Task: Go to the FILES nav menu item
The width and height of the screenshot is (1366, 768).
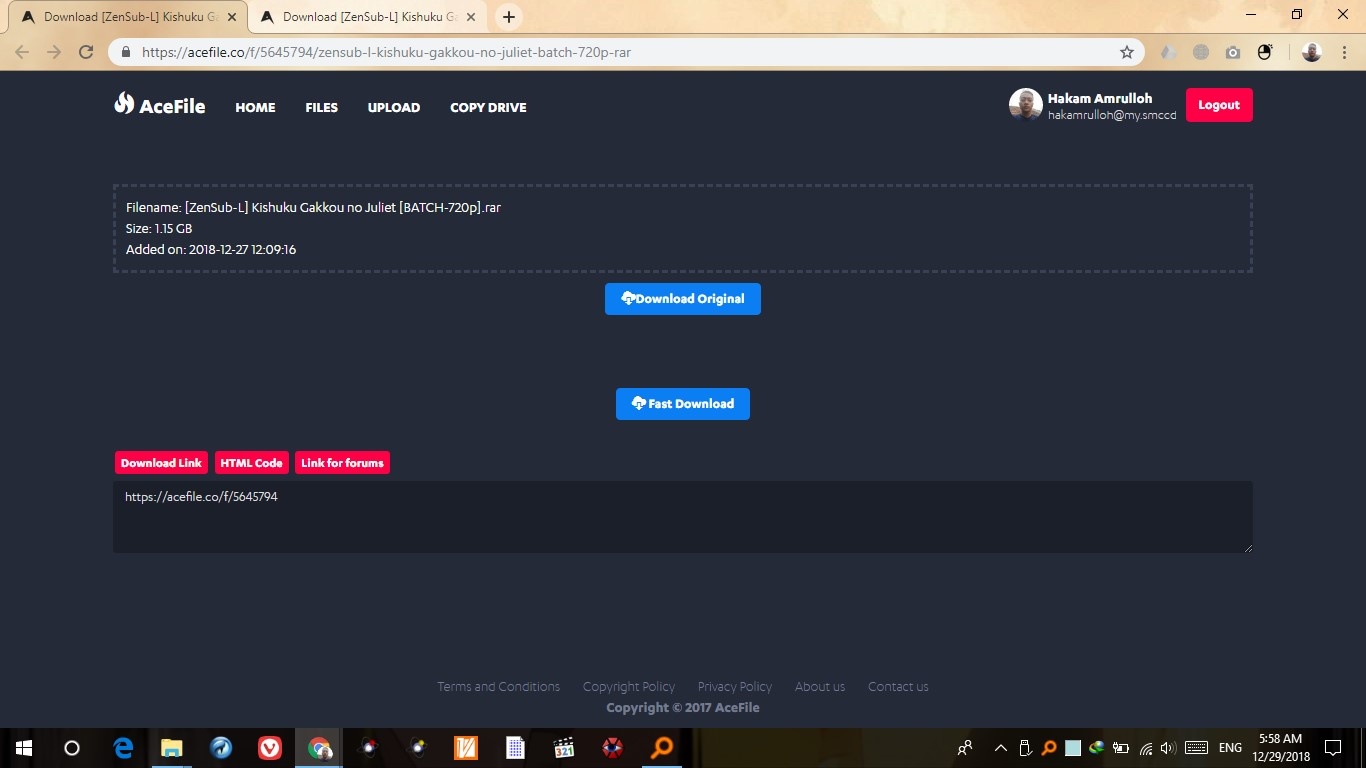Action: click(321, 107)
